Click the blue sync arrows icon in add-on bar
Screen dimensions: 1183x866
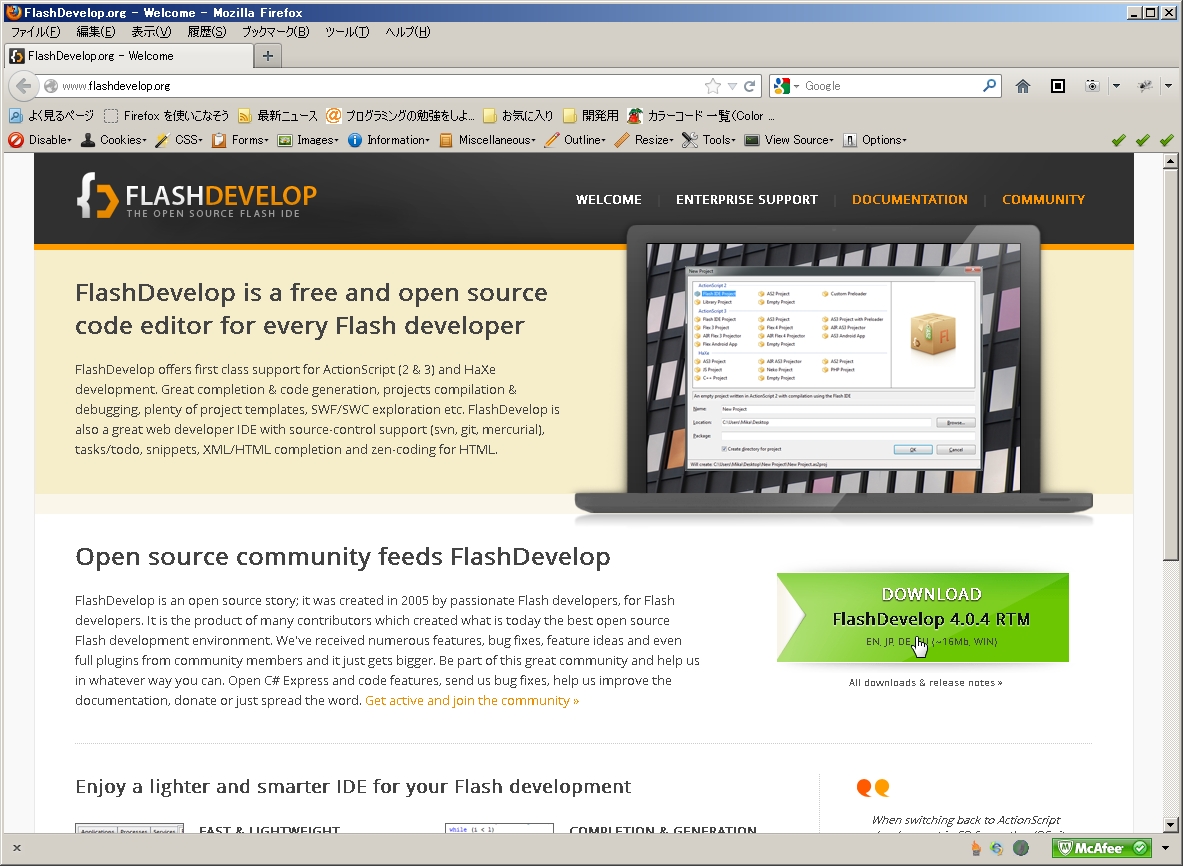click(997, 848)
